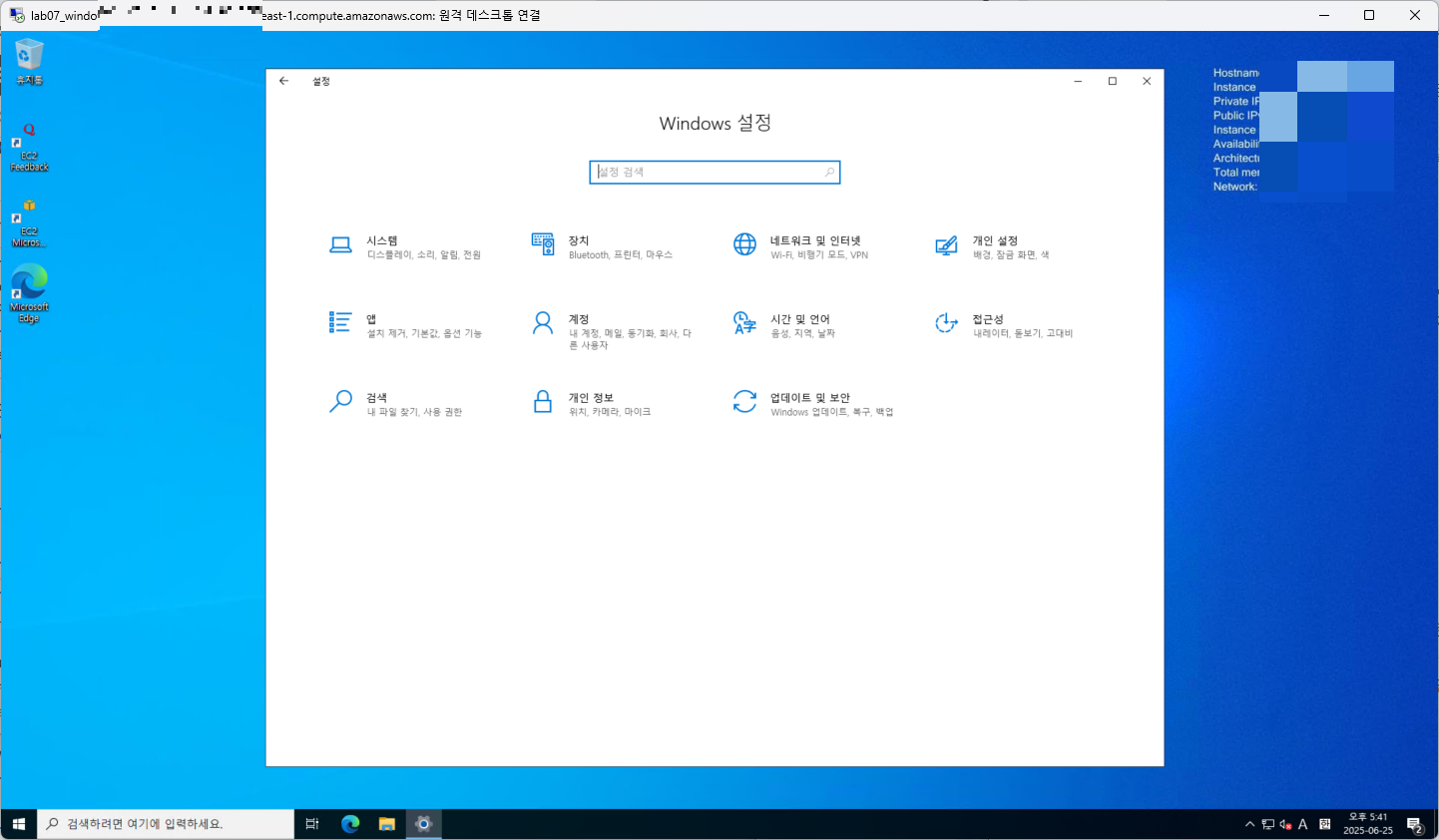The width and height of the screenshot is (1439, 840).
Task: Open the 장치 (Devices) settings icon
Action: coord(543,244)
